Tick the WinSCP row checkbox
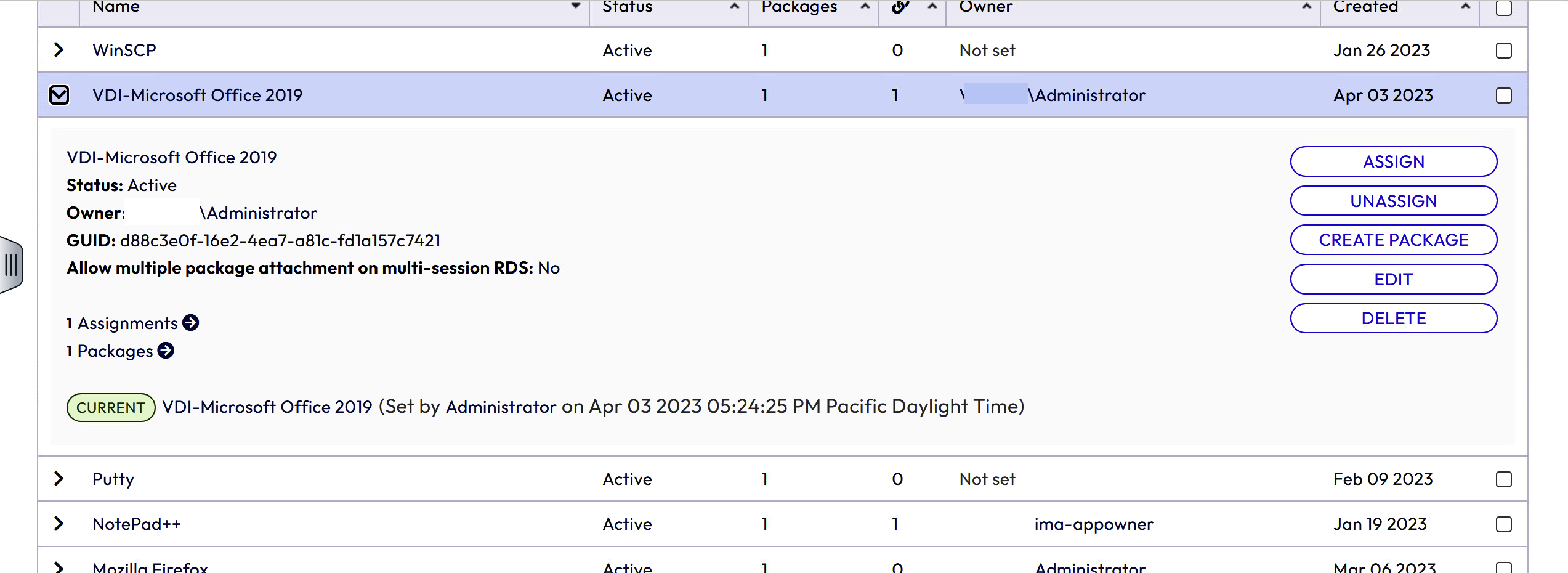1568x573 pixels. click(x=1503, y=51)
